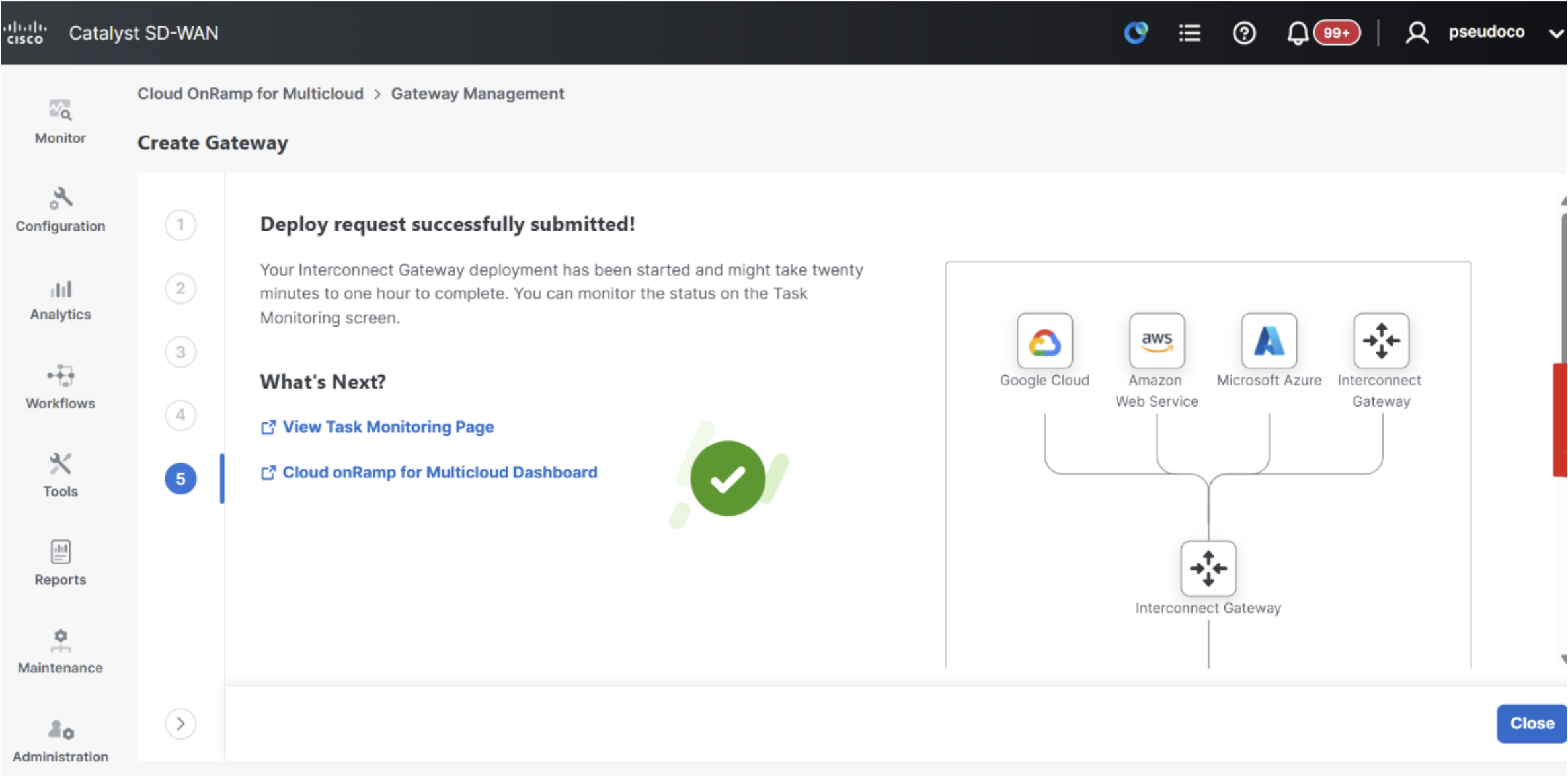Click top-row Interconnect Gateway icon
1568x776 pixels.
tap(1381, 340)
